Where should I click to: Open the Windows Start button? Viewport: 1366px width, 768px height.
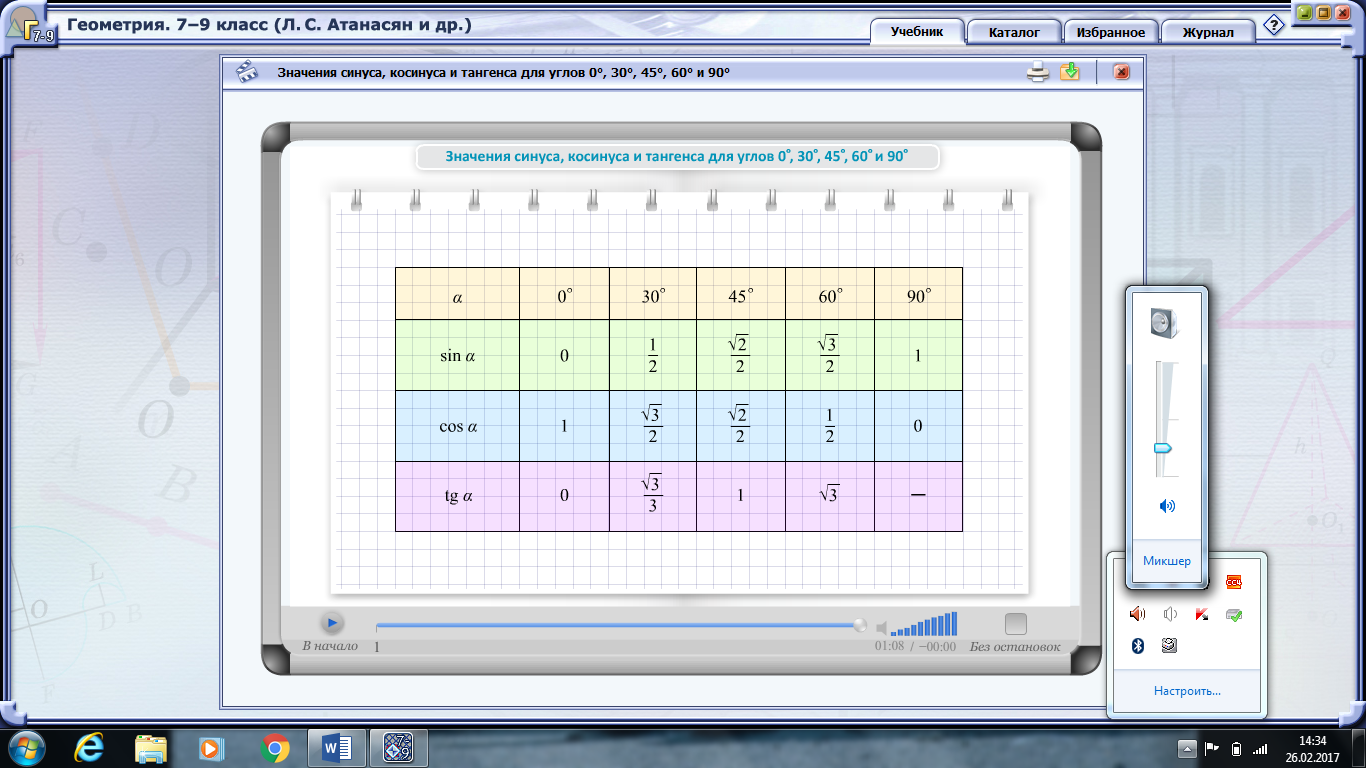(27, 747)
